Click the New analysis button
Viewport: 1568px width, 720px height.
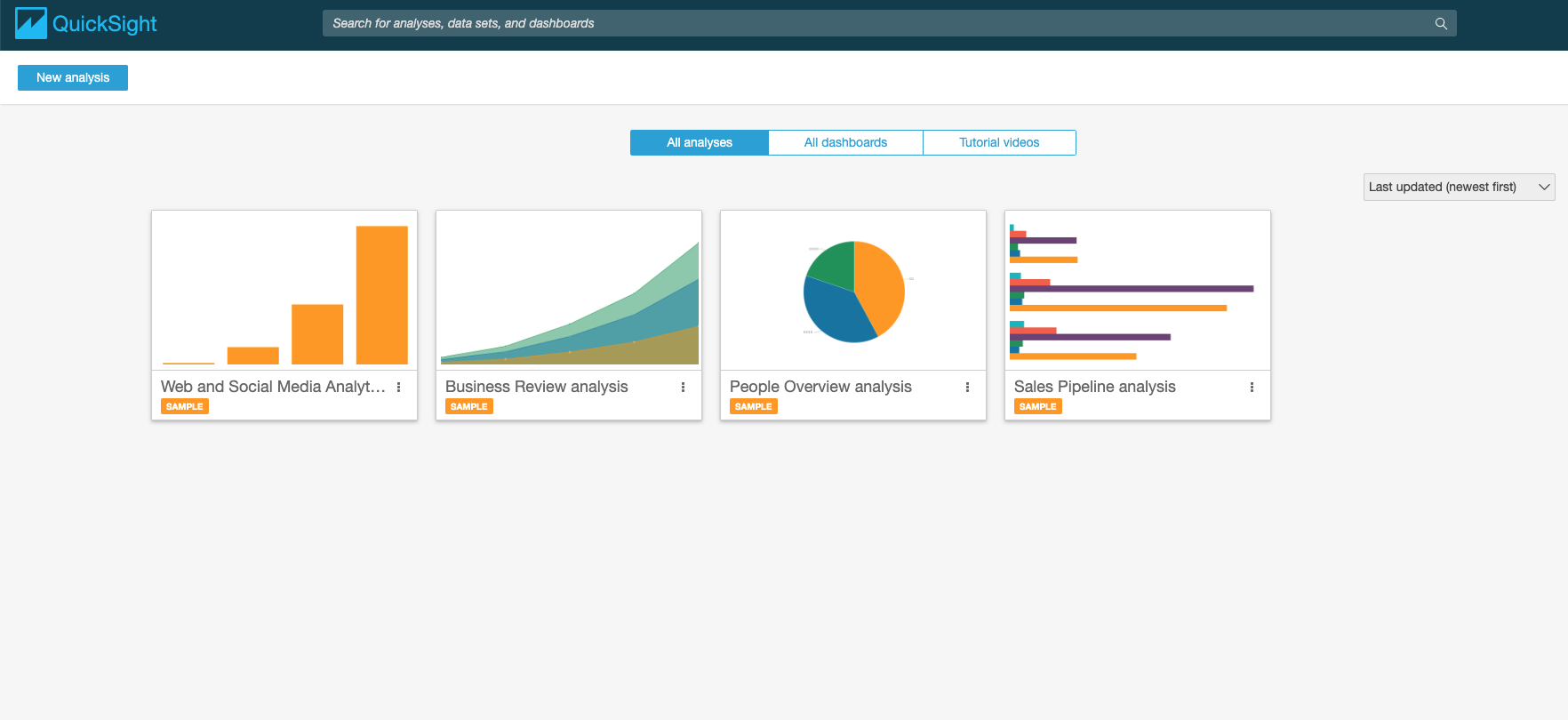click(73, 77)
